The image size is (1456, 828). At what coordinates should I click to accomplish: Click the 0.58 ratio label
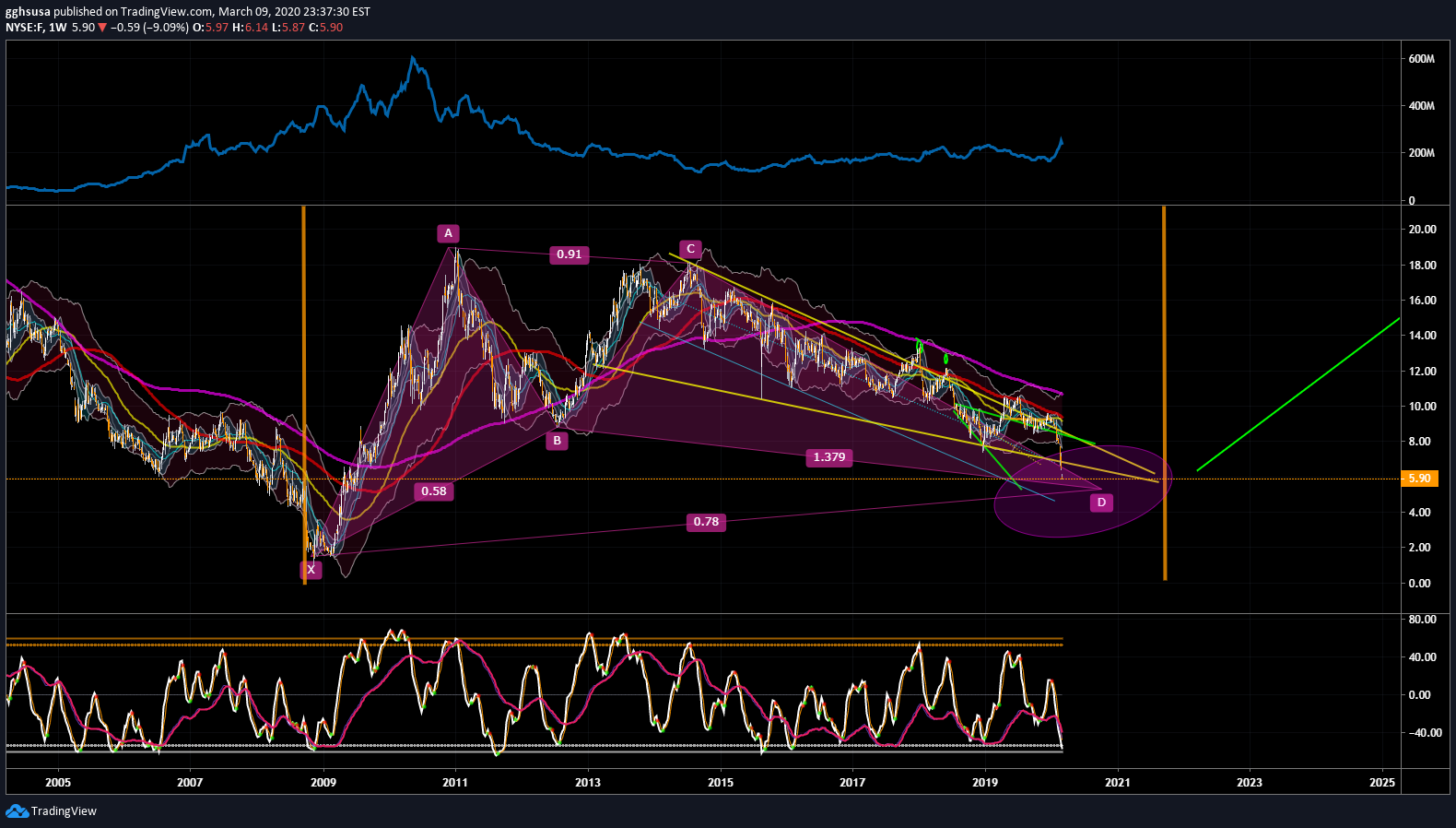(x=434, y=491)
